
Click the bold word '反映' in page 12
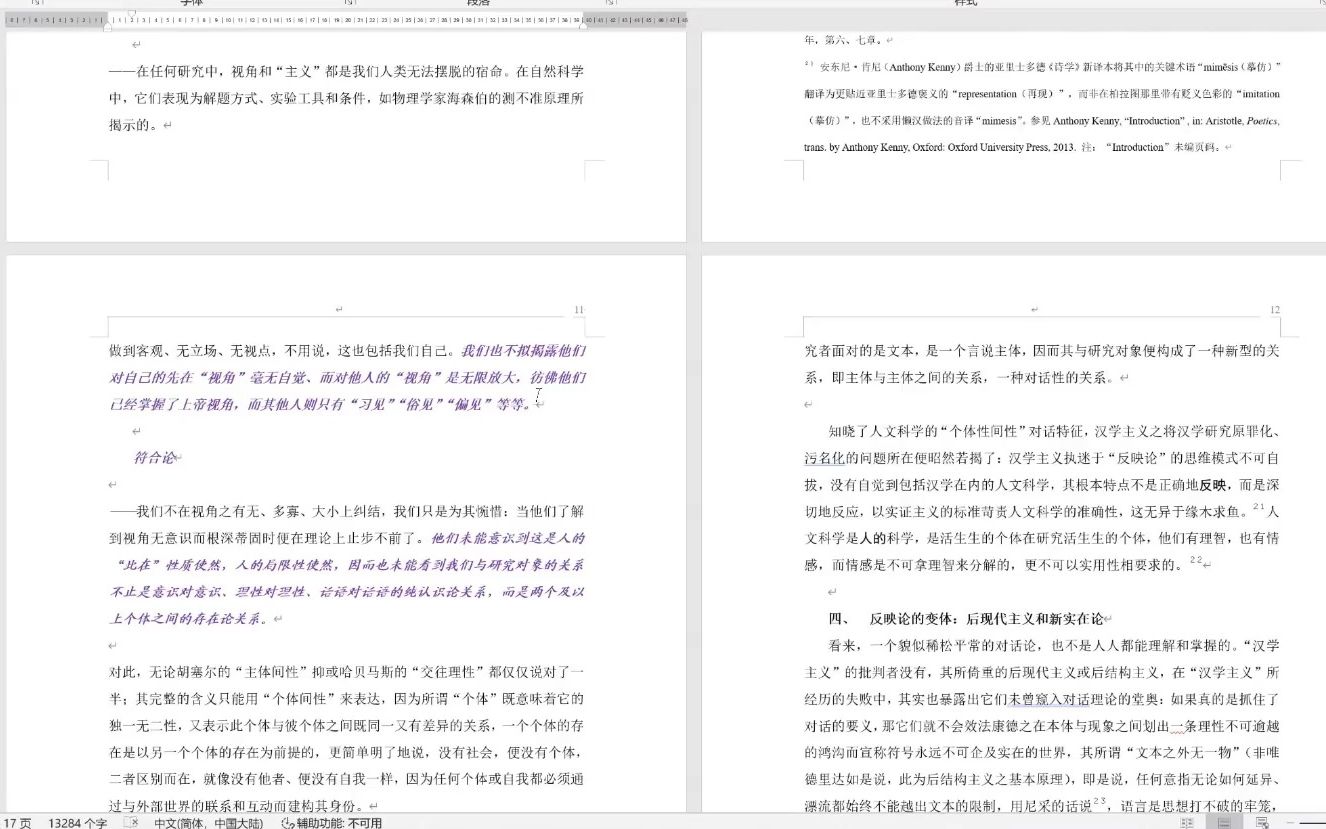[1213, 486]
